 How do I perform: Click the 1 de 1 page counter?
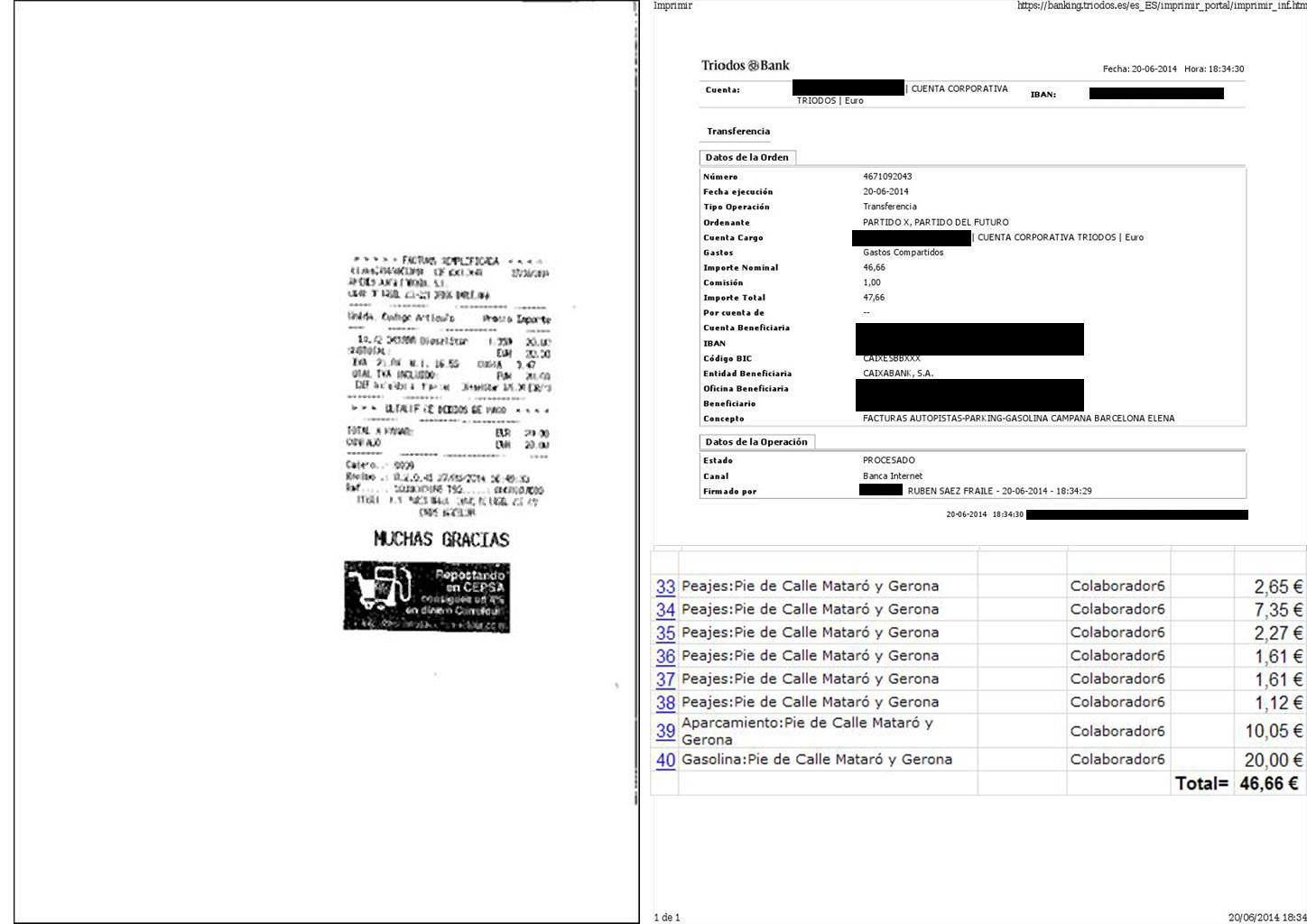(x=667, y=918)
